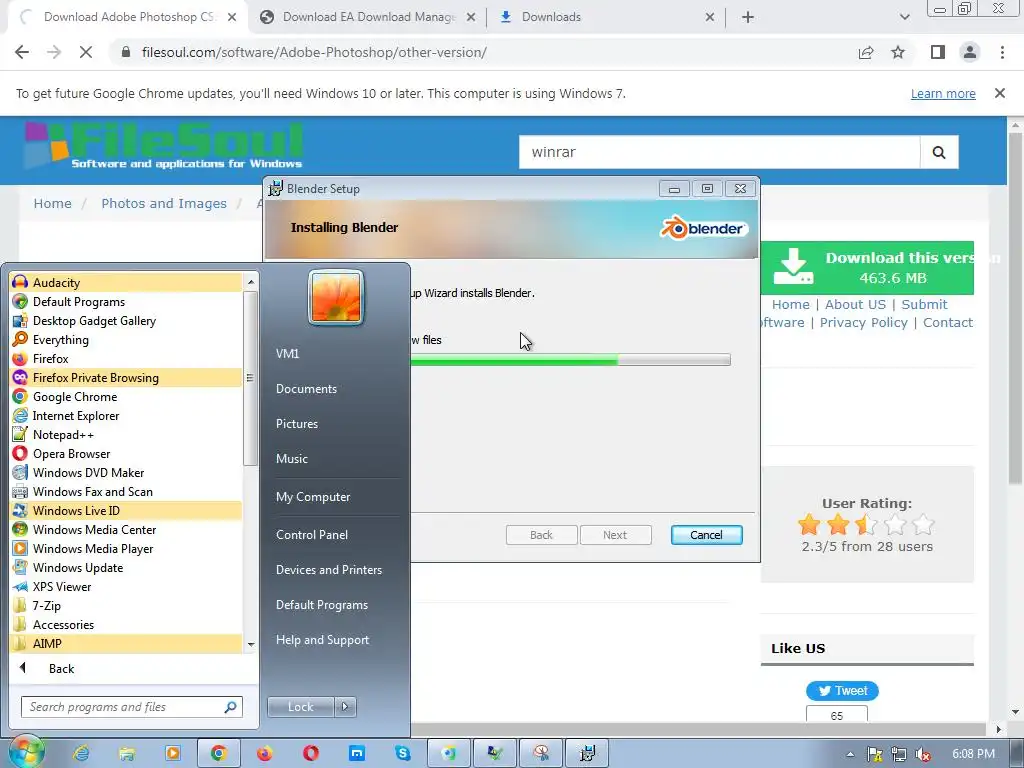
Task: Open Notepad++ in the Start menu
Action: click(x=126, y=434)
